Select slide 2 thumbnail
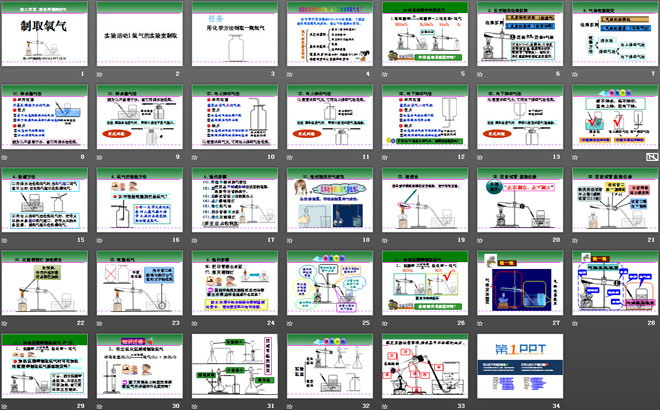Image resolution: width=660 pixels, height=410 pixels. coord(140,33)
